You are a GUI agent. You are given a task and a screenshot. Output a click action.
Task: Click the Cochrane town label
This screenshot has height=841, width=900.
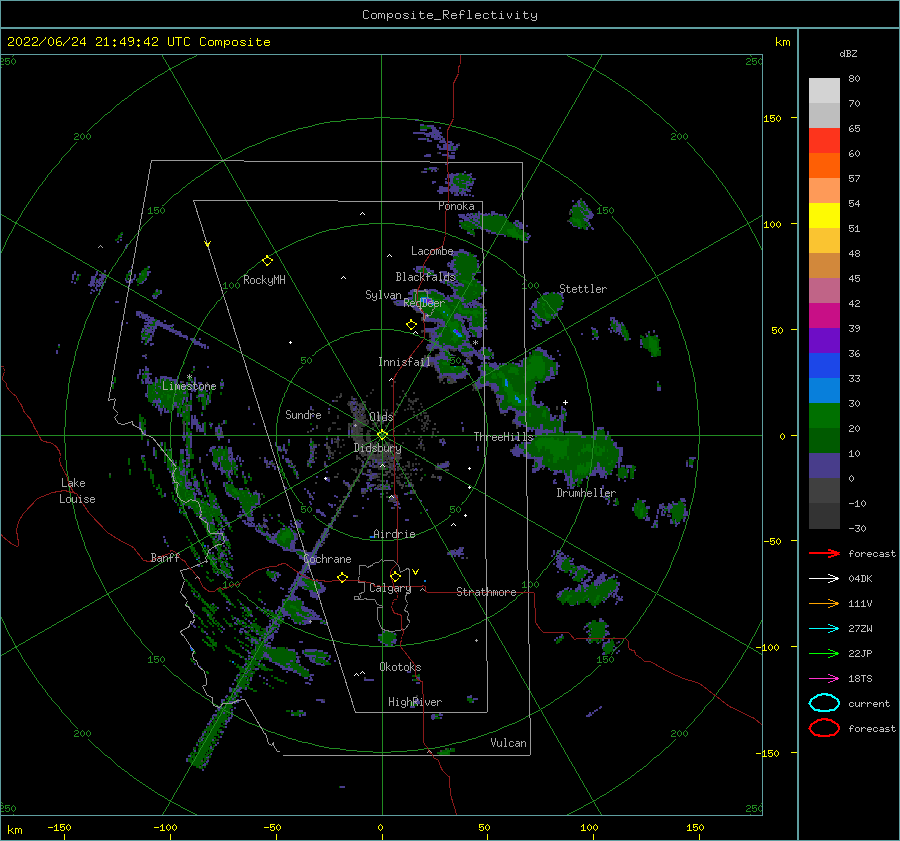tap(327, 559)
